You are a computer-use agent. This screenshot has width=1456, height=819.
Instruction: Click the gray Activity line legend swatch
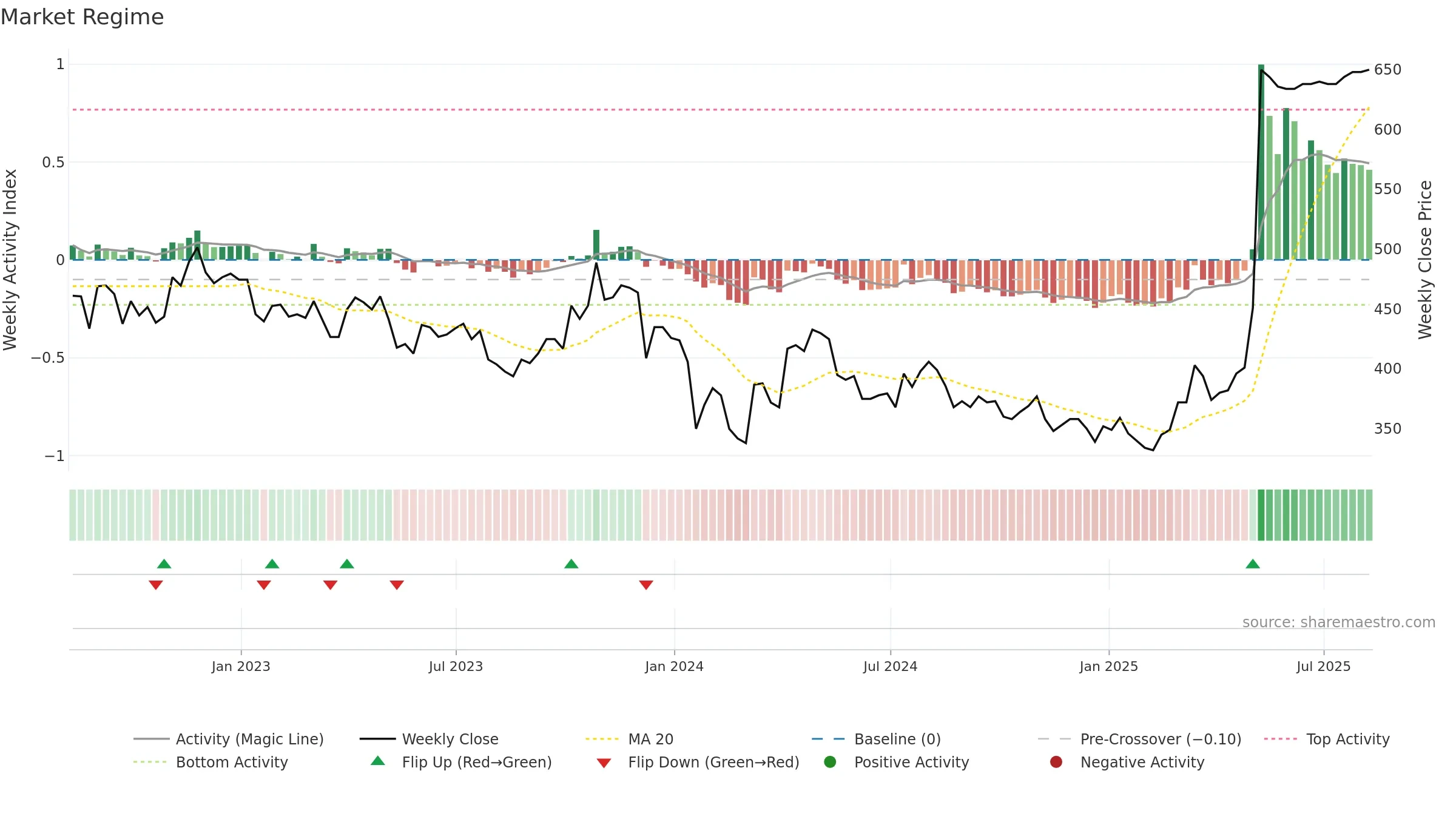tap(151, 739)
